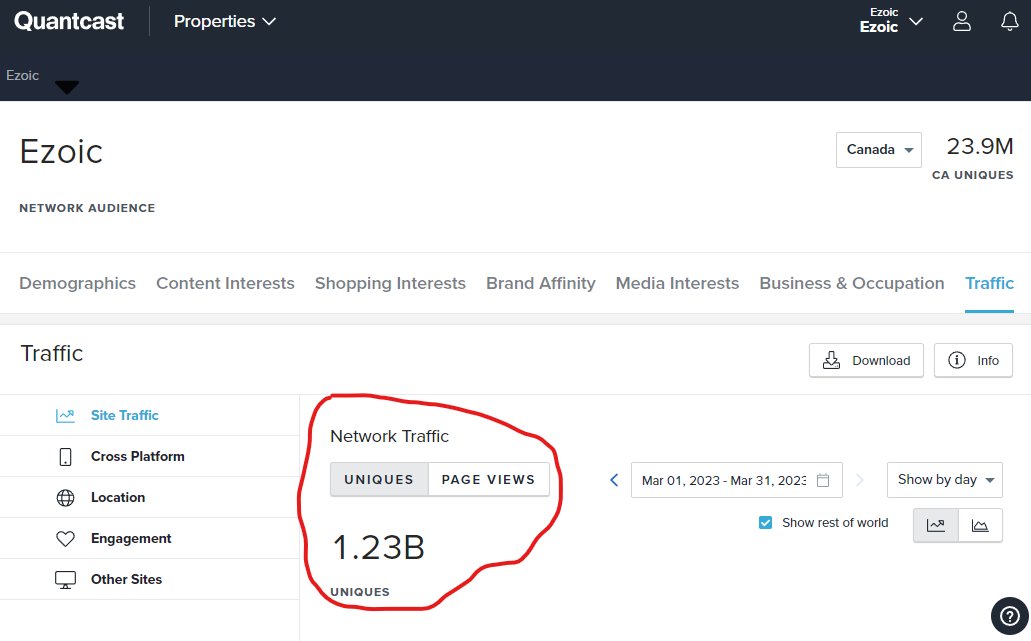Go to the previous date range
1031x641 pixels.
614,480
